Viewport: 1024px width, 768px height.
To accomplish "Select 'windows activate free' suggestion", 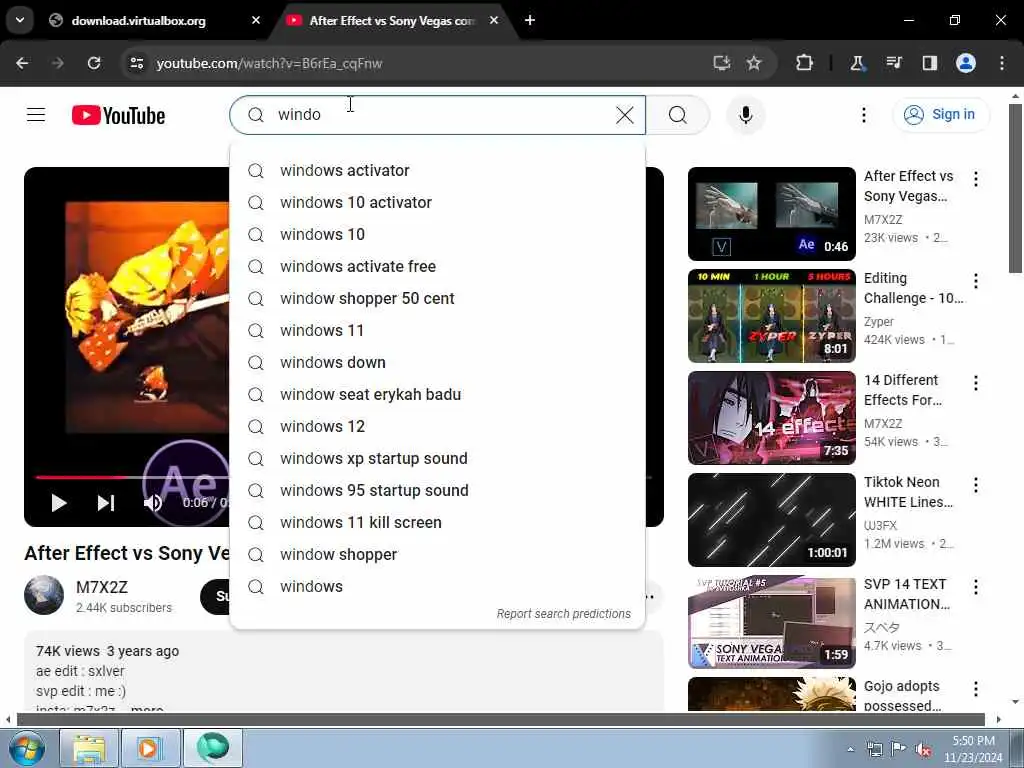I will pos(438,266).
